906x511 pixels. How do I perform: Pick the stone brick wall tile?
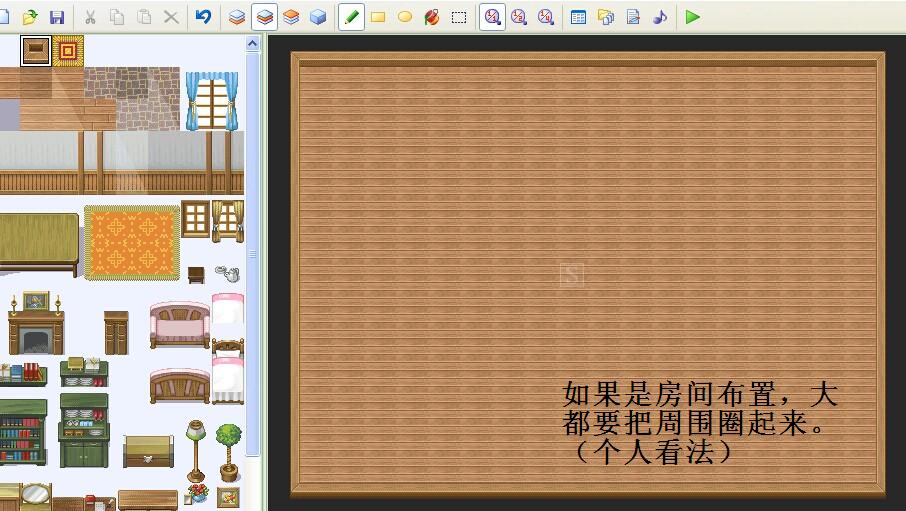click(x=132, y=99)
